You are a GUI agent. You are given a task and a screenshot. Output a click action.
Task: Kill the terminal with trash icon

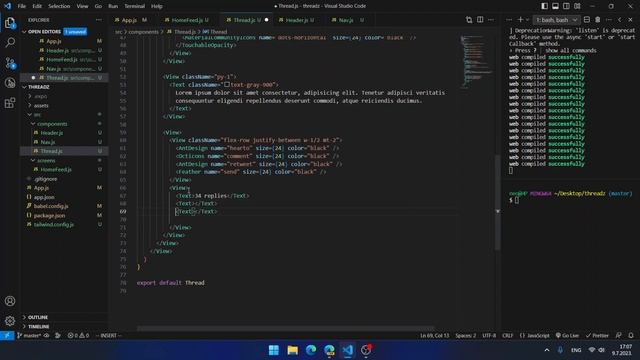[x=598, y=20]
